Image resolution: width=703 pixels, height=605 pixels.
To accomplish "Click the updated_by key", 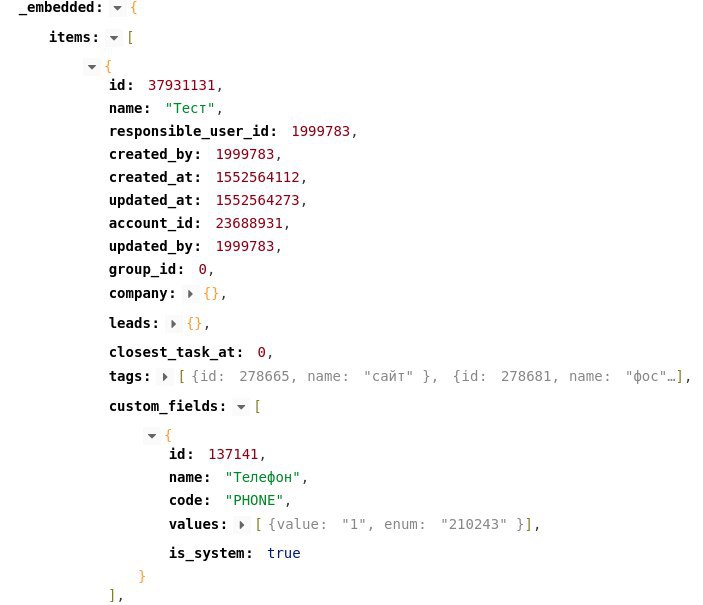I will [155, 246].
